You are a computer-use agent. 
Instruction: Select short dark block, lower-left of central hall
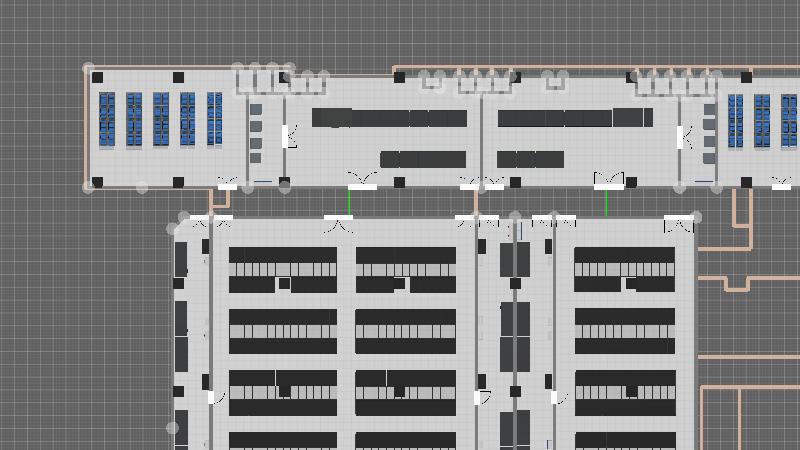(x=423, y=159)
